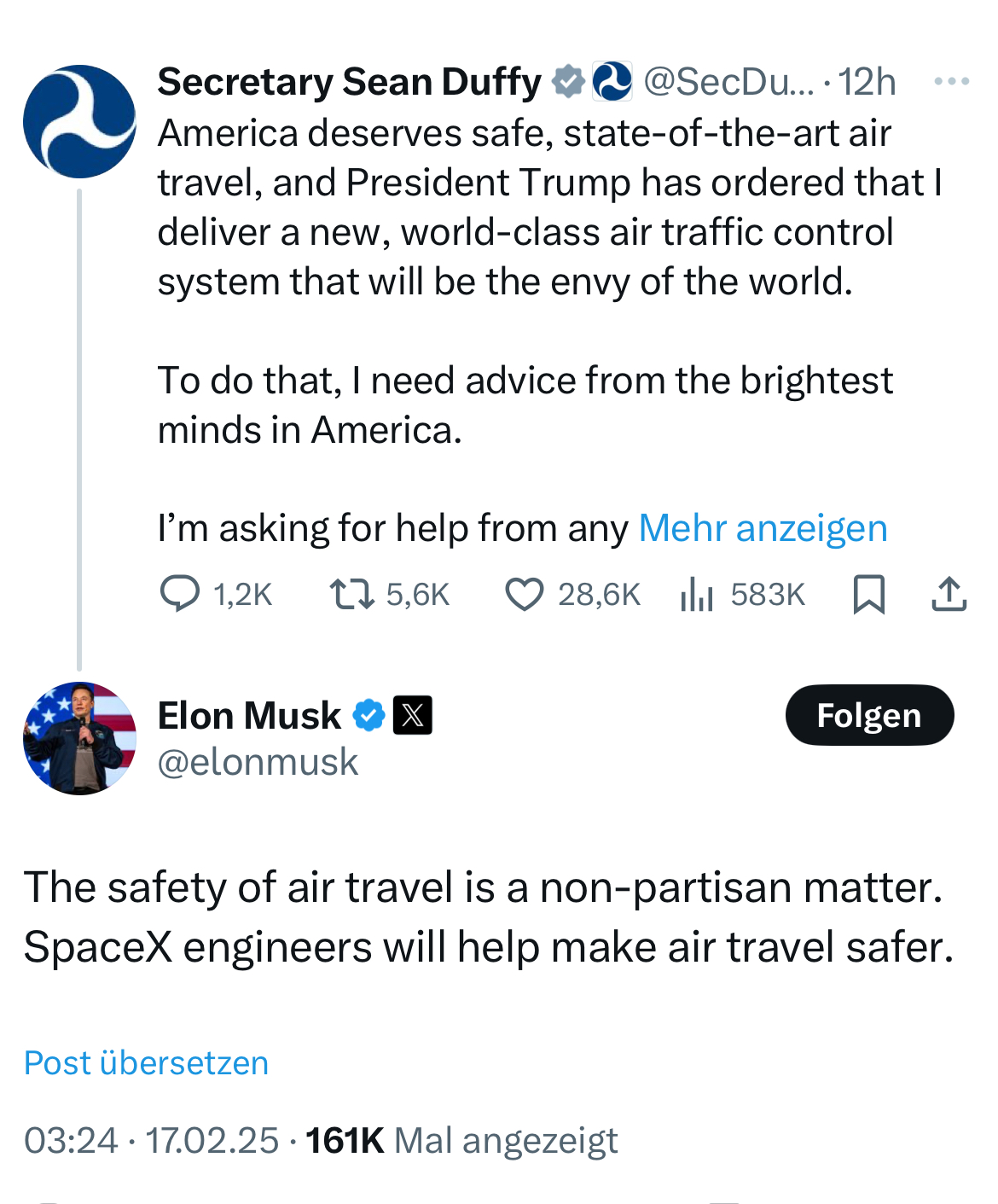
Task: Translate post via Post übersetzen
Action: coord(146,1063)
